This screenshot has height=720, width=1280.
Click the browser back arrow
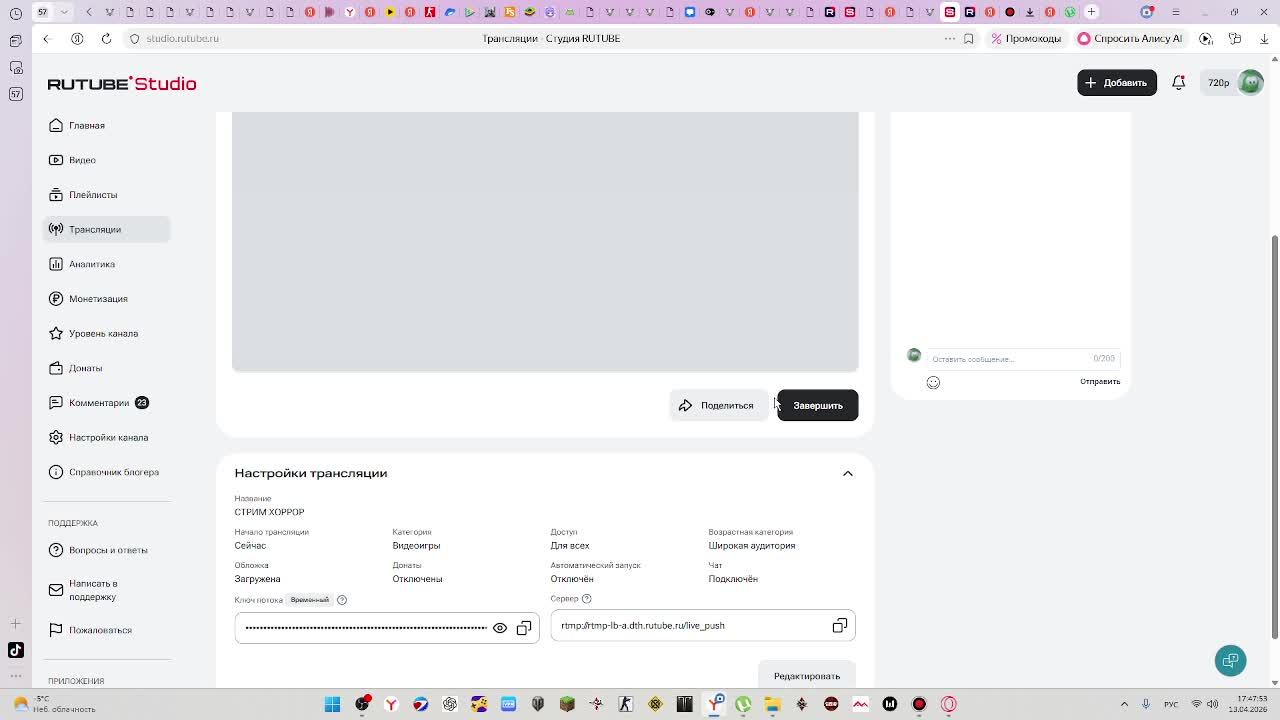tap(46, 38)
